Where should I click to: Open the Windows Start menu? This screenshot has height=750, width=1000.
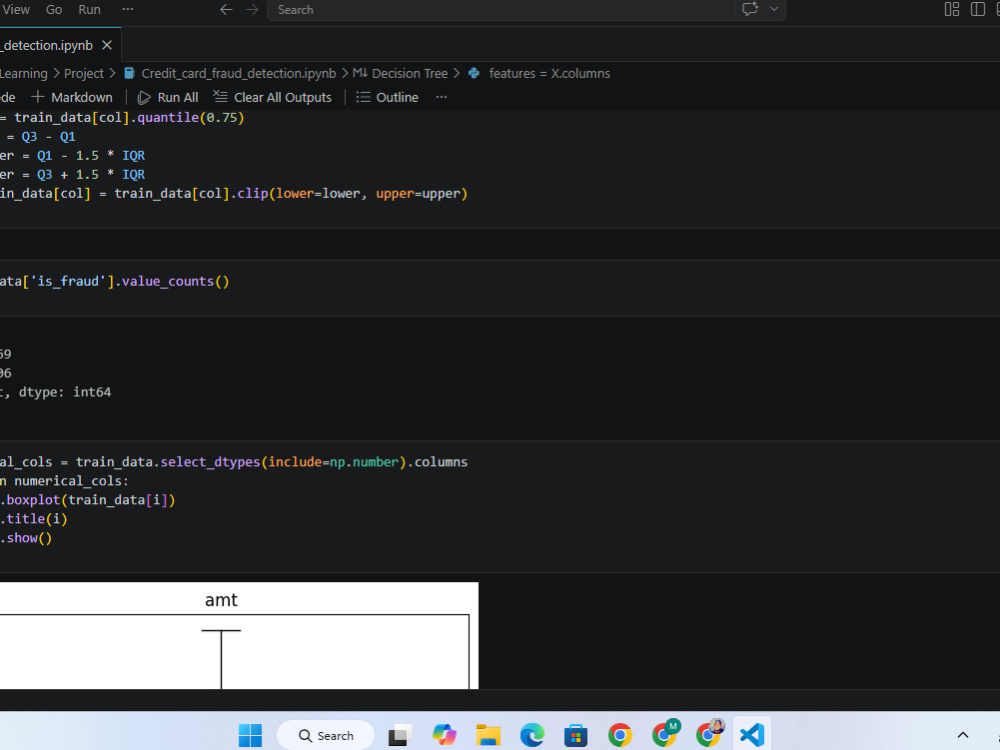(250, 735)
